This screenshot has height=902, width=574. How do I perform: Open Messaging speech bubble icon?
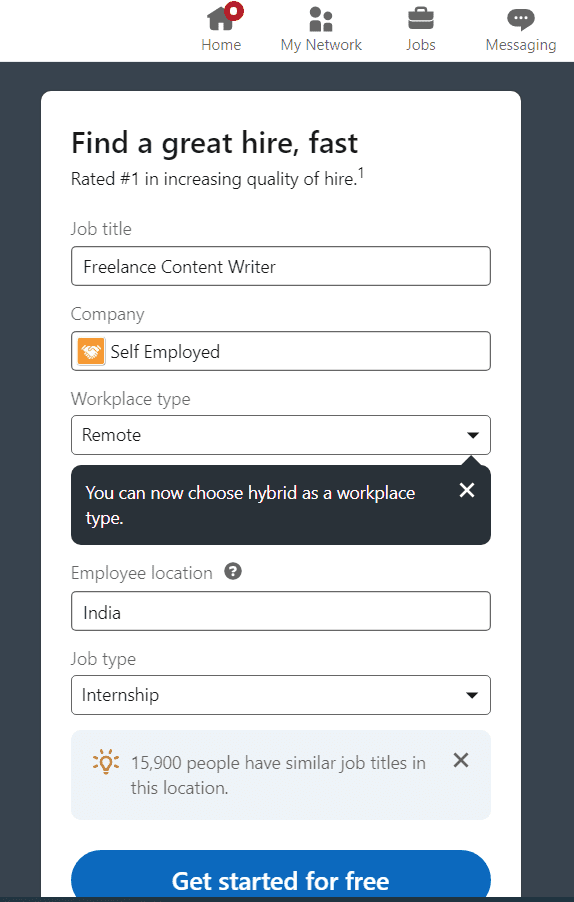pyautogui.click(x=521, y=20)
